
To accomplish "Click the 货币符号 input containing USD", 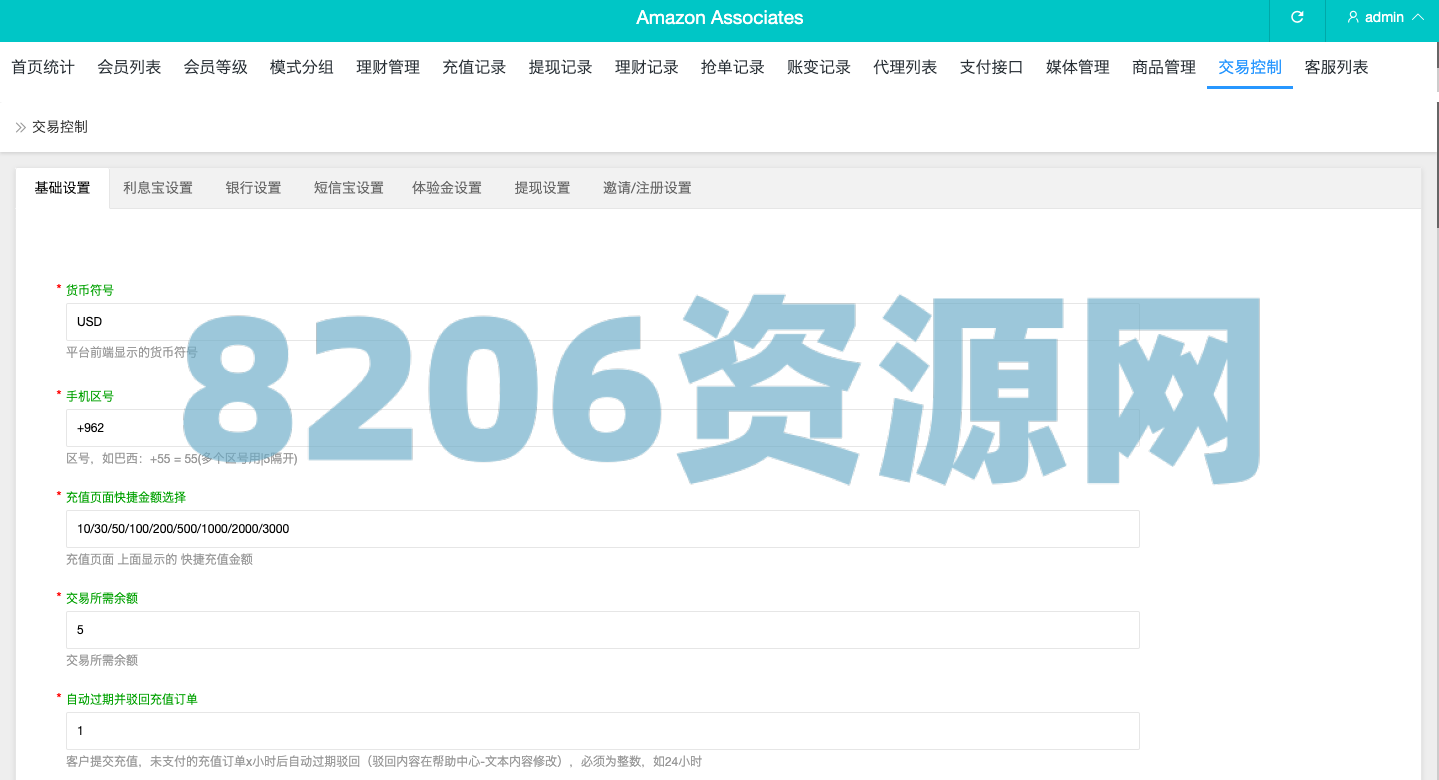I will (602, 322).
